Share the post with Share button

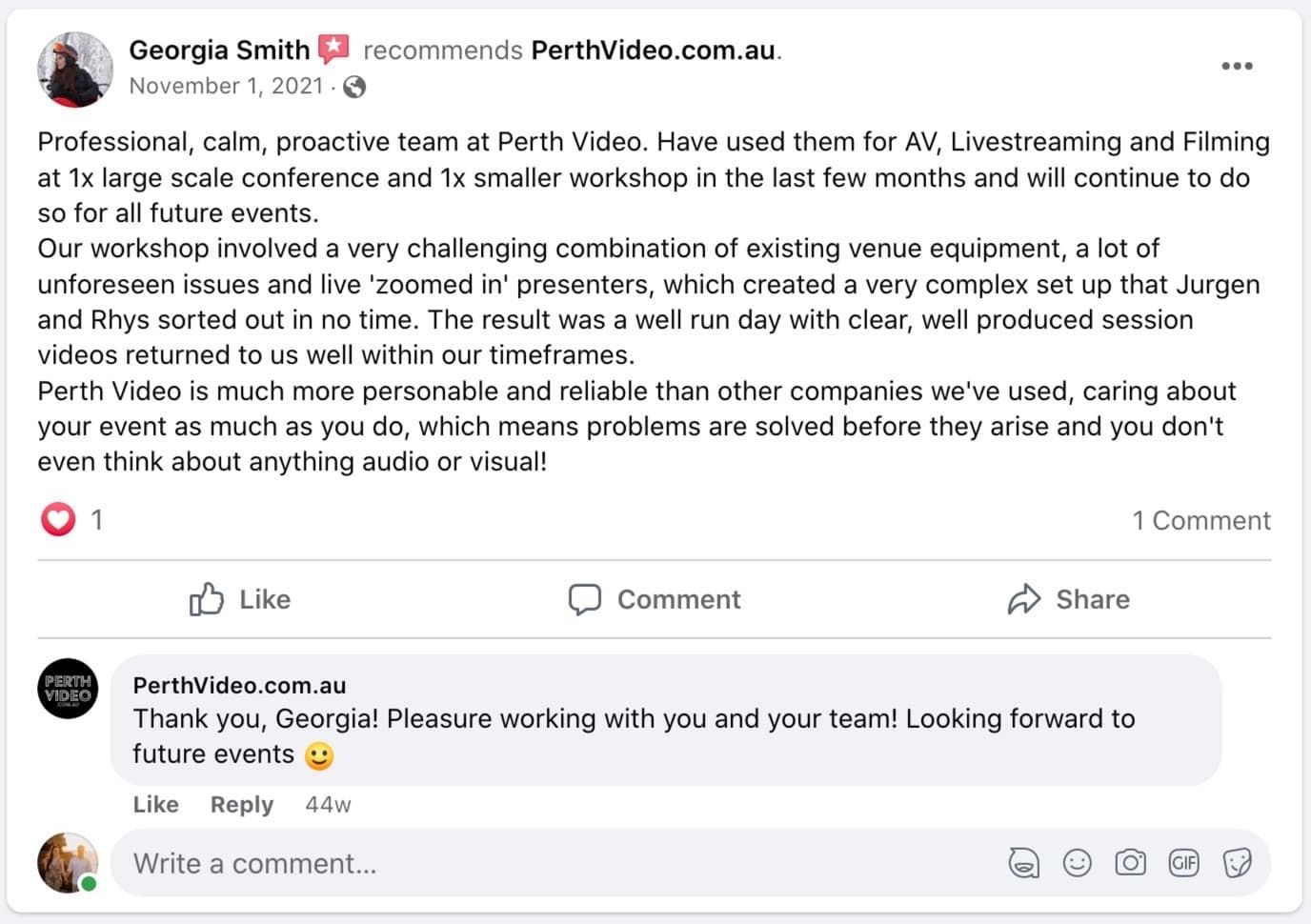1068,599
